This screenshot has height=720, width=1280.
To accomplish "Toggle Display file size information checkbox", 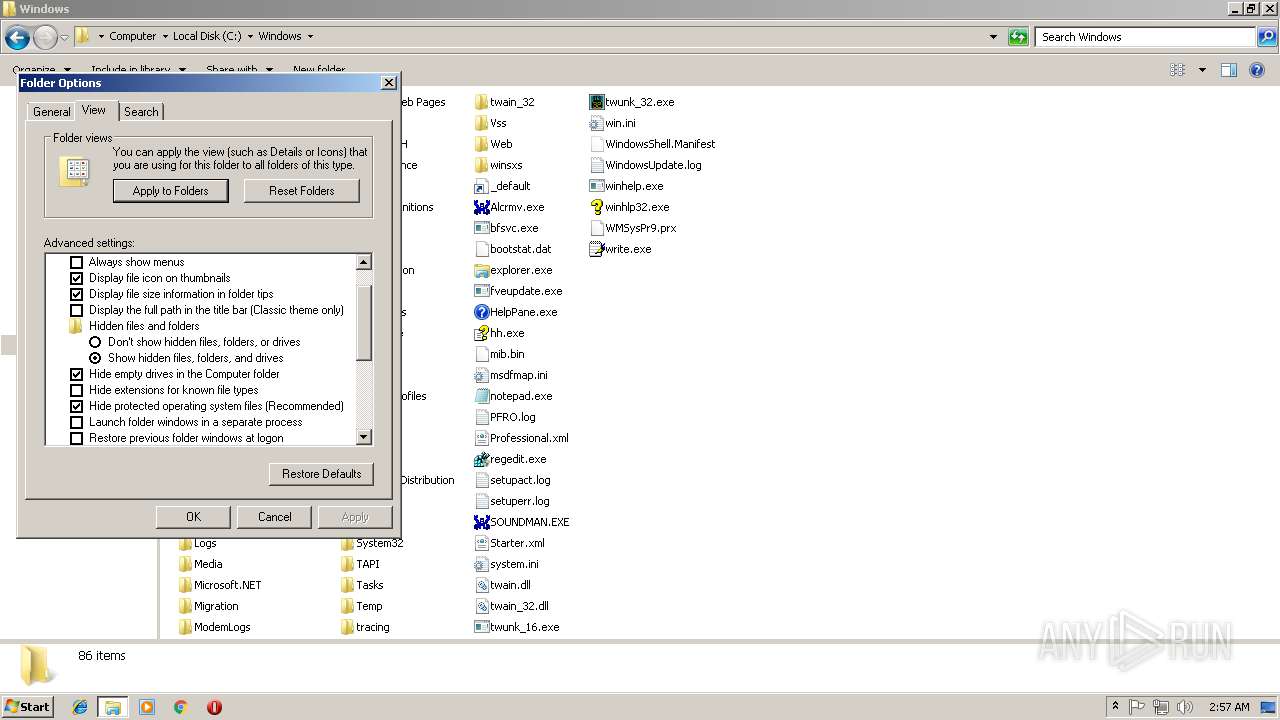I will pyautogui.click(x=76, y=294).
